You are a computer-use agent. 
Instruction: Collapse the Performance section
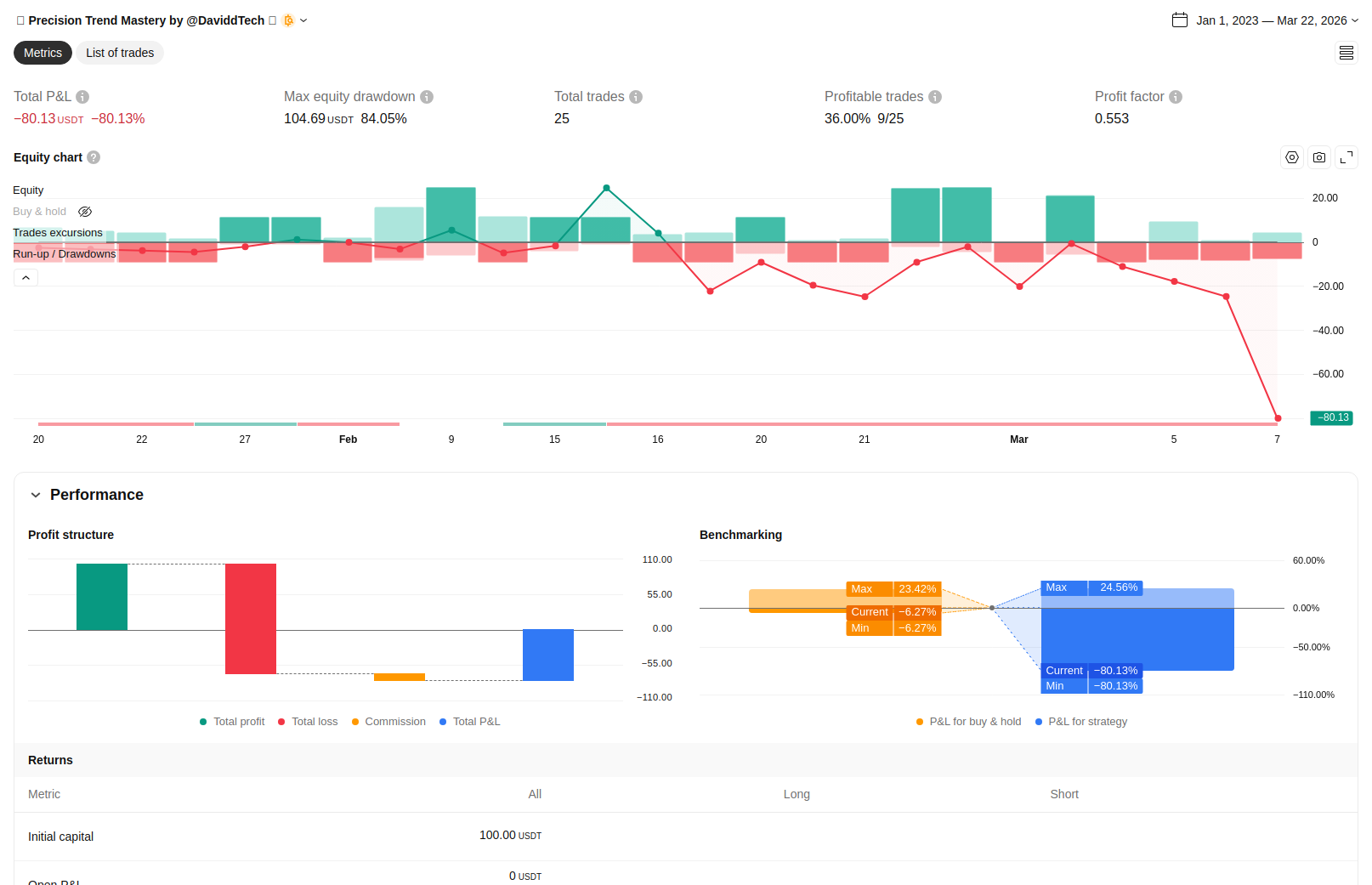36,495
